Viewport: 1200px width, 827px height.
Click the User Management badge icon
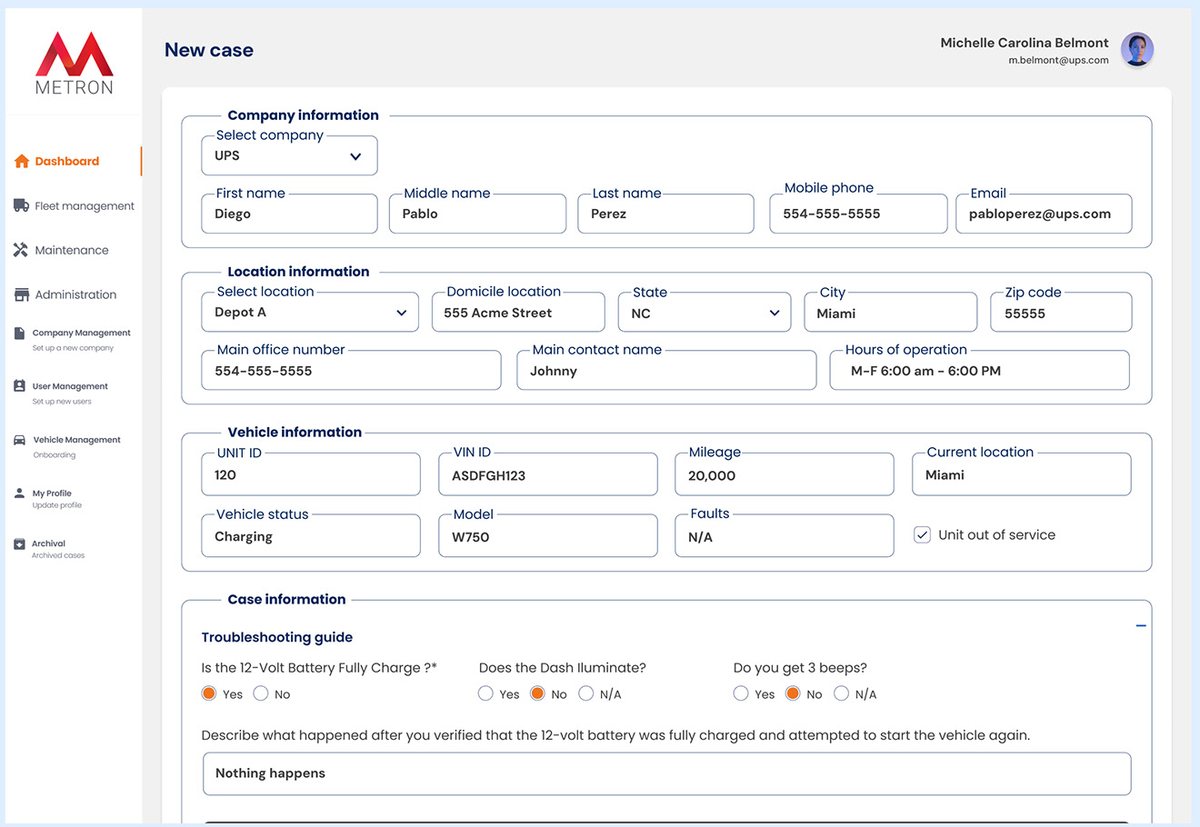[x=20, y=386]
